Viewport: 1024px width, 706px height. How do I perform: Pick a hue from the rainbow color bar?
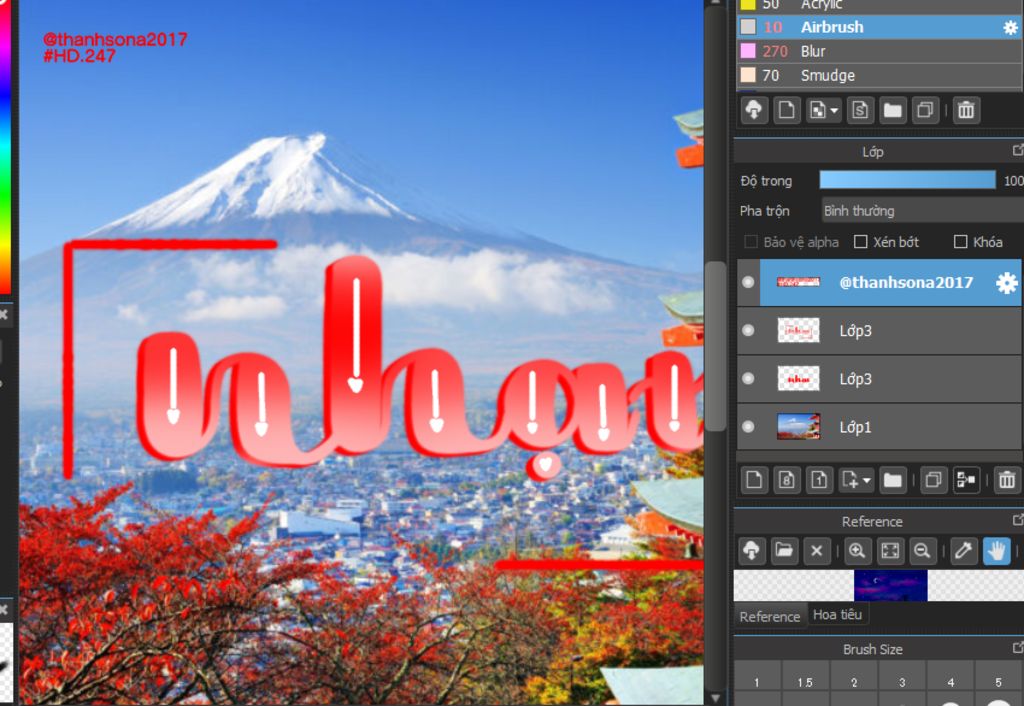(5, 147)
